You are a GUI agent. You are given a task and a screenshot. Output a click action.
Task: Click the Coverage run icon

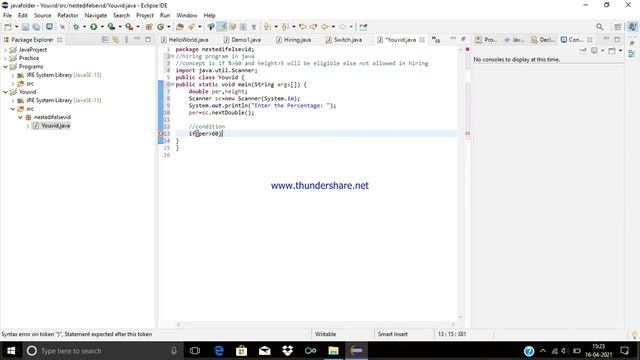point(111,27)
